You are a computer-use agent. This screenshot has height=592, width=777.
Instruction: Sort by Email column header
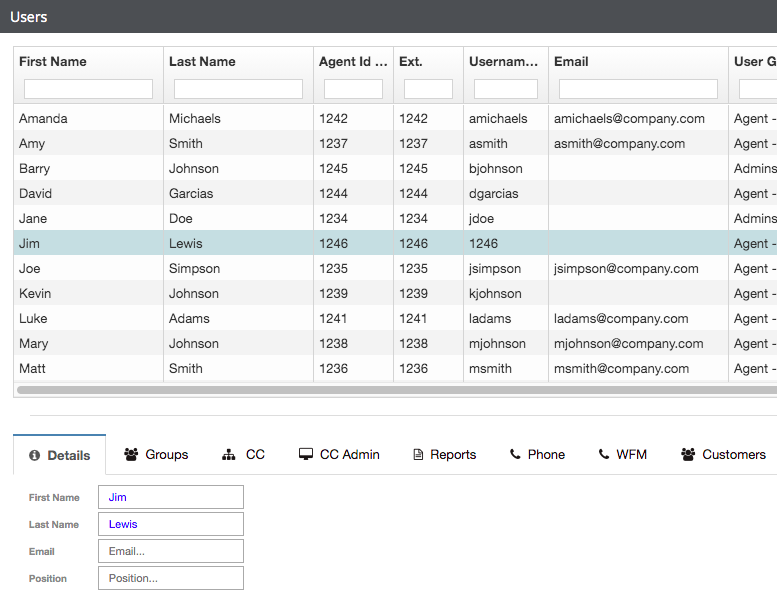[571, 61]
